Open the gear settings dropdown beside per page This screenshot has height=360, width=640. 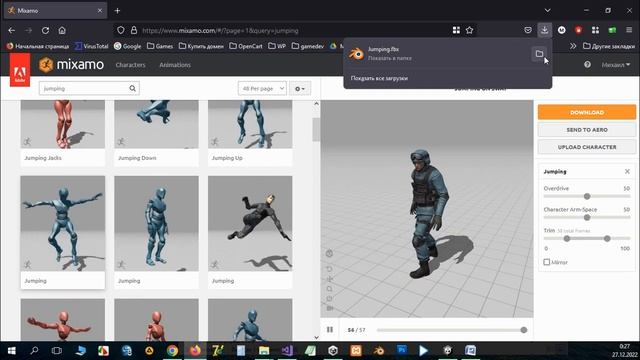click(300, 89)
